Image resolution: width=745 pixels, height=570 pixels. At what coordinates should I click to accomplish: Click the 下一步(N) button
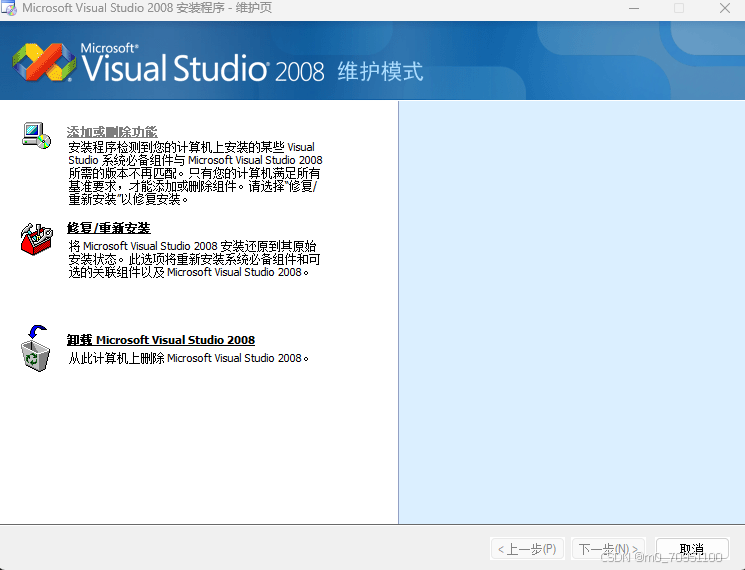[608, 549]
